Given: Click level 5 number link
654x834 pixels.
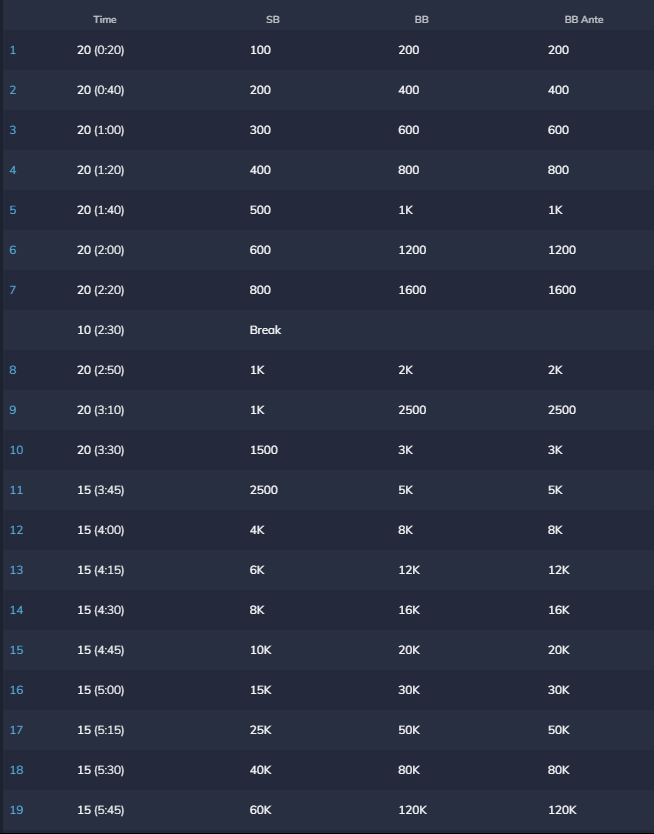Looking at the screenshot, I should click(13, 210).
